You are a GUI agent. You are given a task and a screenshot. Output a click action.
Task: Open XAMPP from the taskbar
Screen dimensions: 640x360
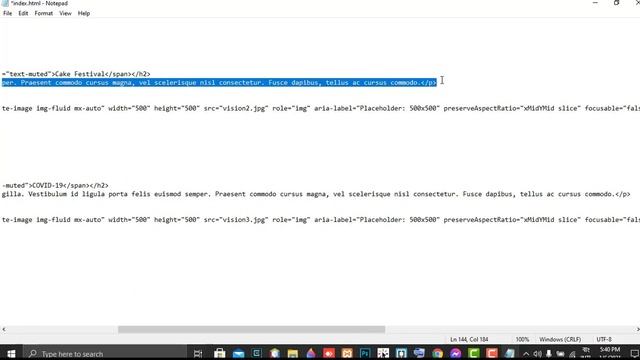[347, 353]
